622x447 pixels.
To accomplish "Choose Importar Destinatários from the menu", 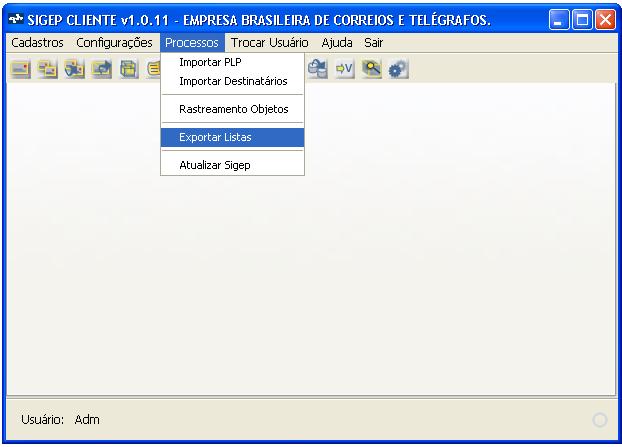I will click(x=232, y=81).
